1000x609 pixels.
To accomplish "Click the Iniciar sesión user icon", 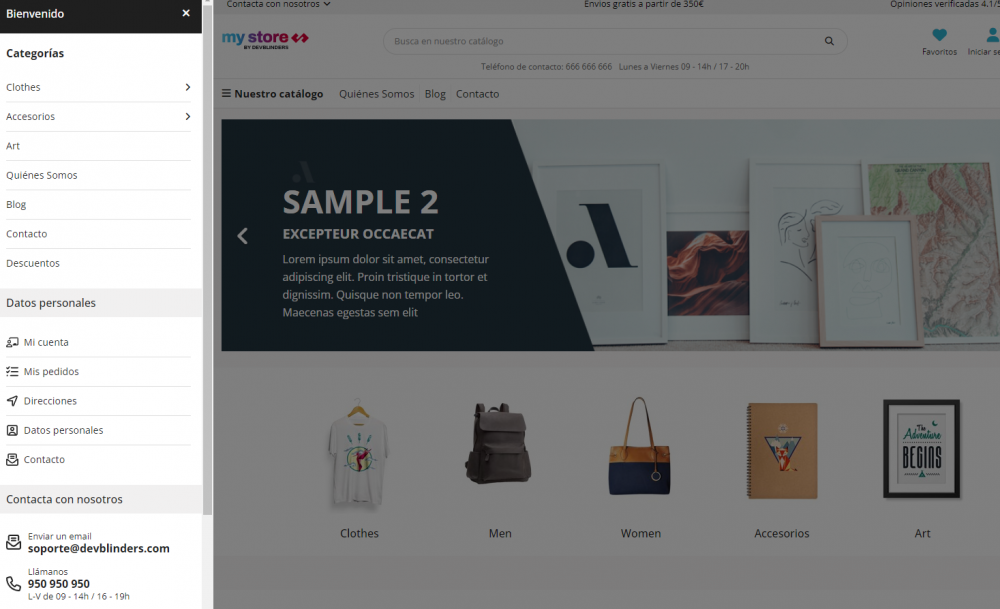I will coord(992,35).
